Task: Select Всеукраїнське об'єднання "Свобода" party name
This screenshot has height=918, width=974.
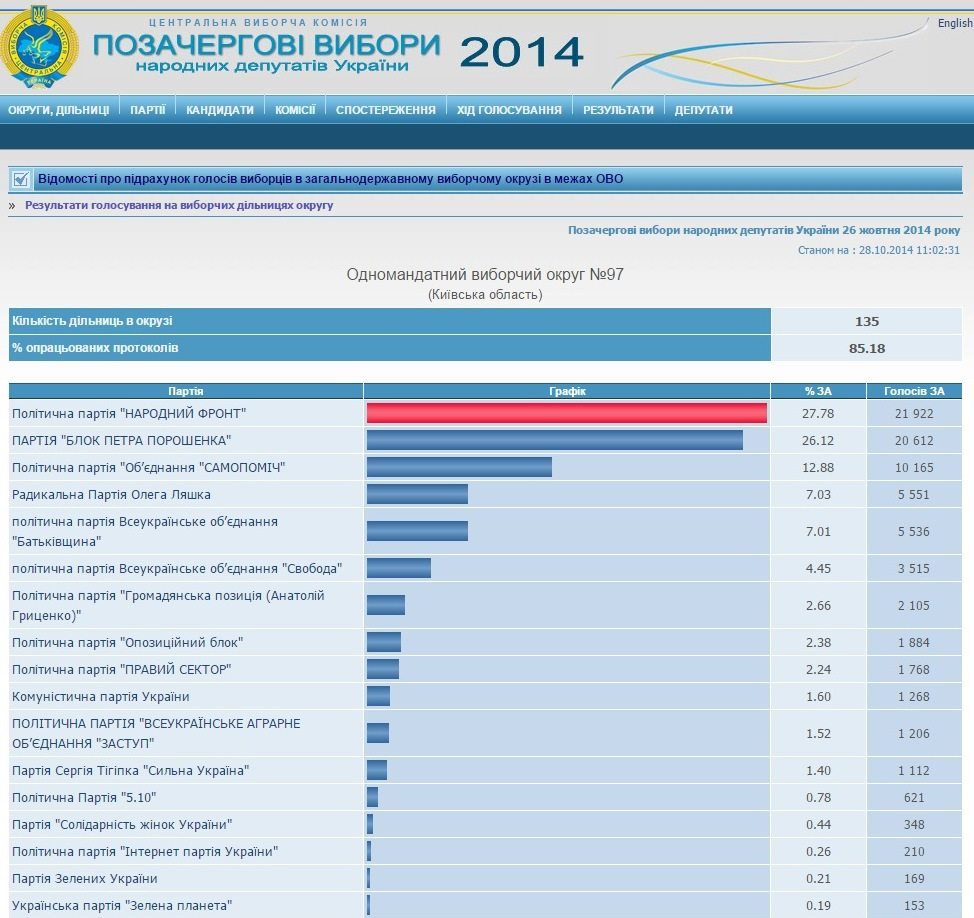Action: pyautogui.click(x=177, y=568)
